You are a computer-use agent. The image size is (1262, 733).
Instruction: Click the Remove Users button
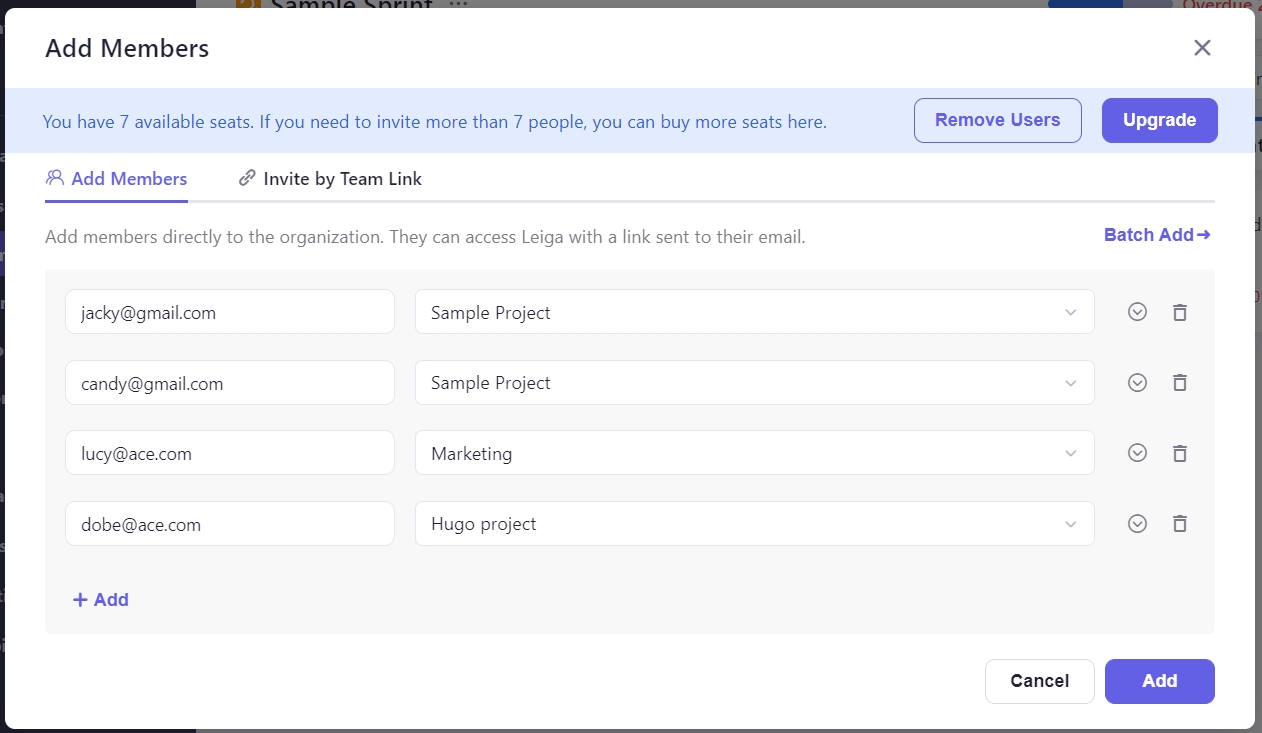tap(997, 120)
